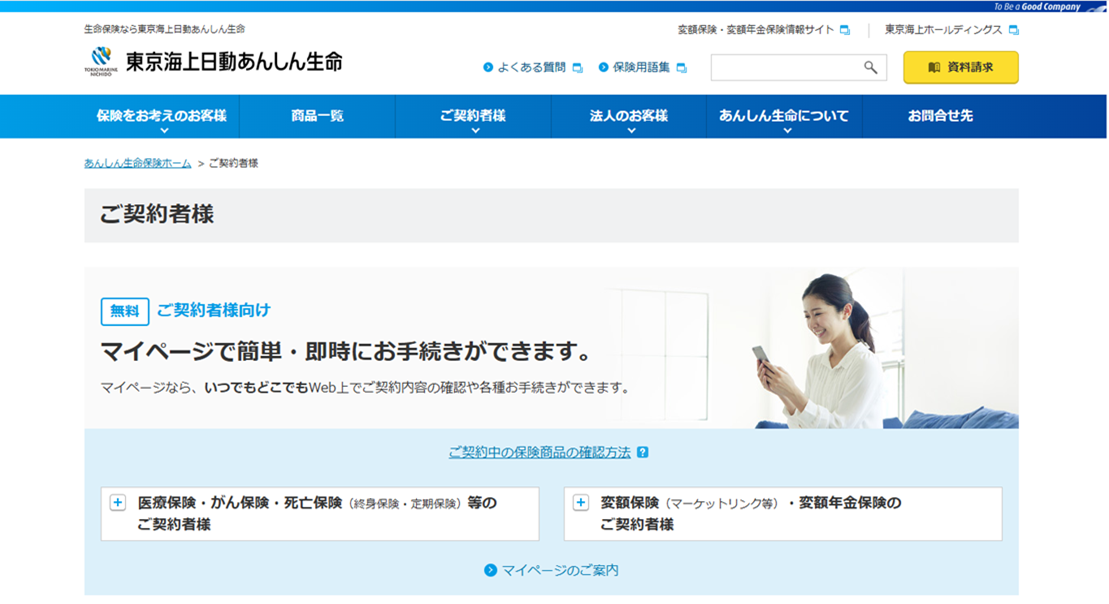
Task: Open the あんしん生命について menu
Action: (783, 116)
